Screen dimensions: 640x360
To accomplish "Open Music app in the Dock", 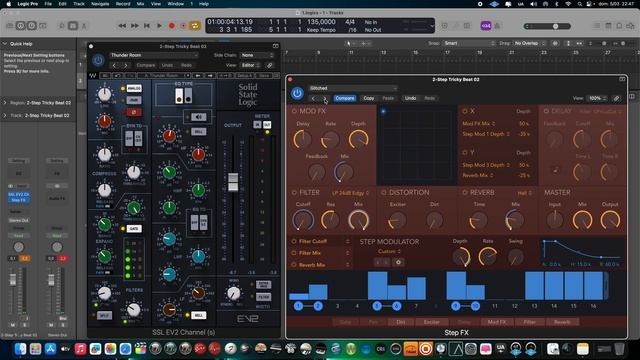I will 80,349.
